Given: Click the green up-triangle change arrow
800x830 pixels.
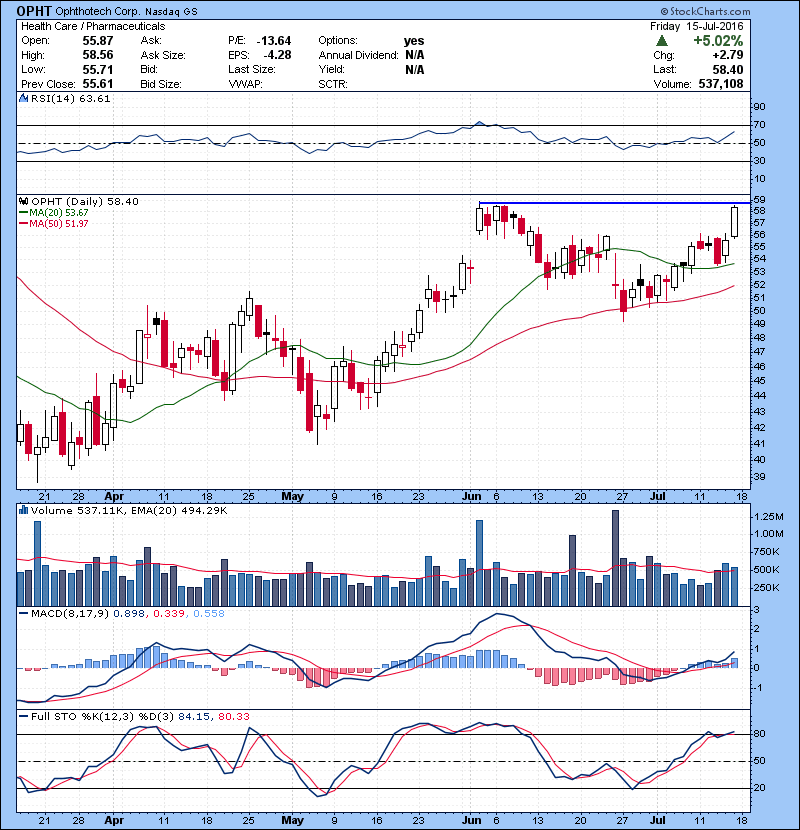Looking at the screenshot, I should [661, 41].
